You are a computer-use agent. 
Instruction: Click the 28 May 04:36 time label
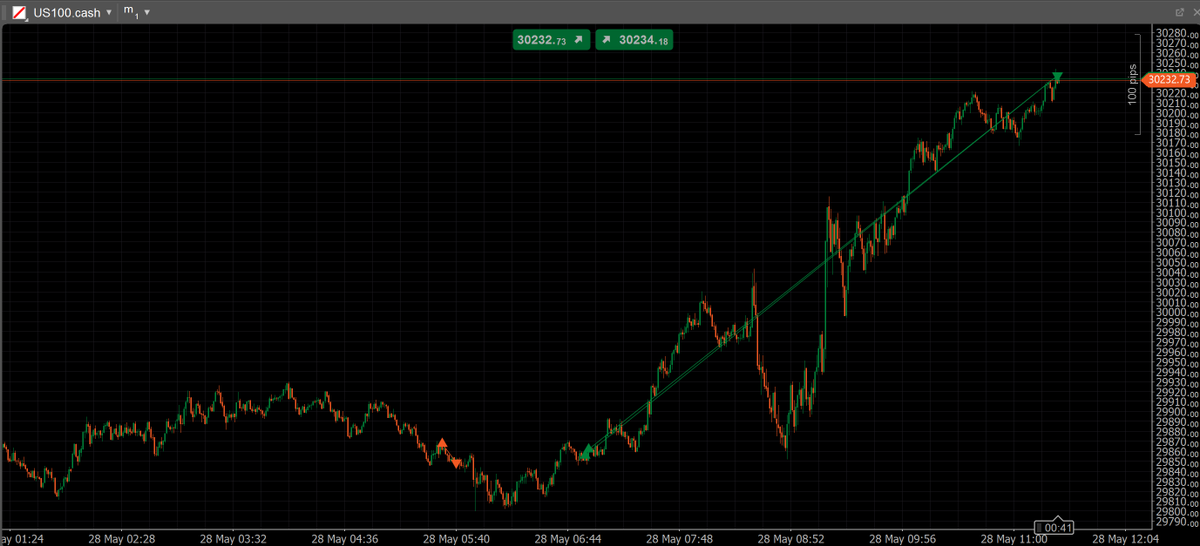coord(343,538)
